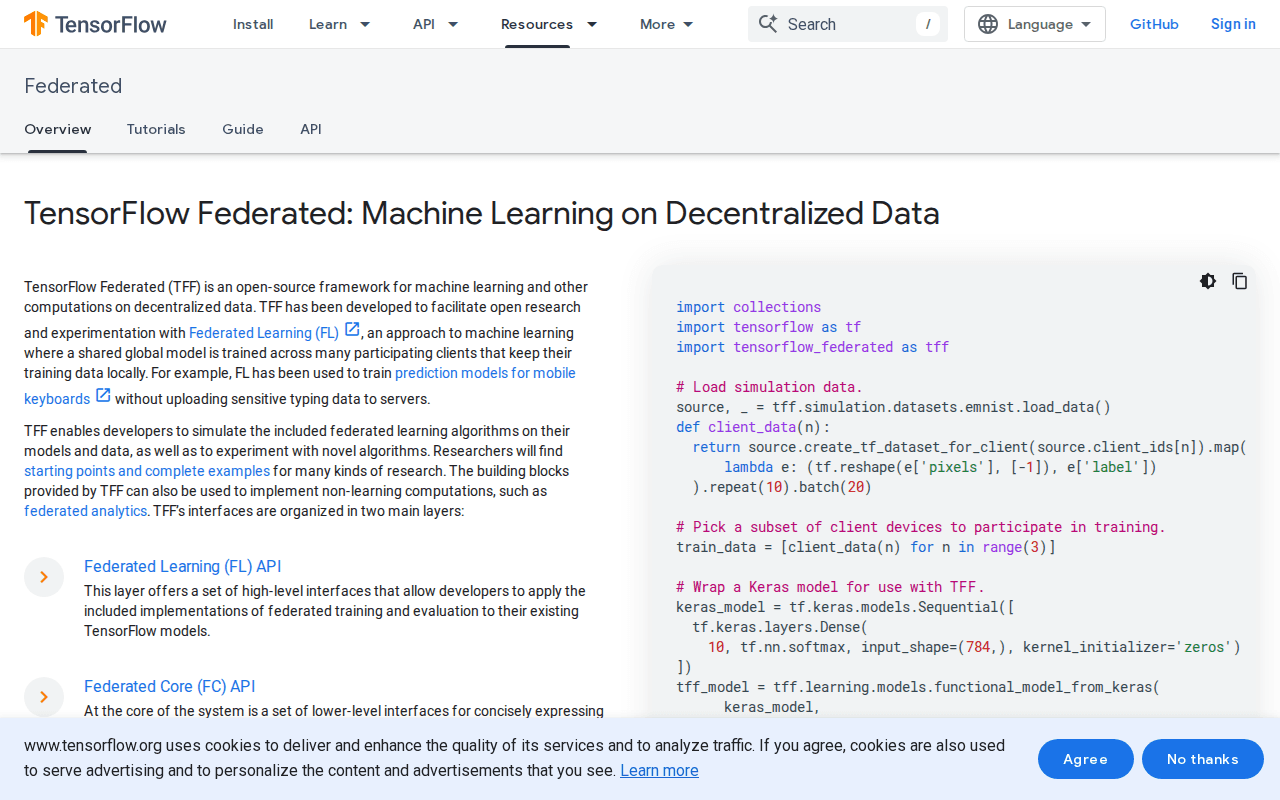The image size is (1280, 800).
Task: Click the 'def client_data(n):' code line
Action: (753, 427)
